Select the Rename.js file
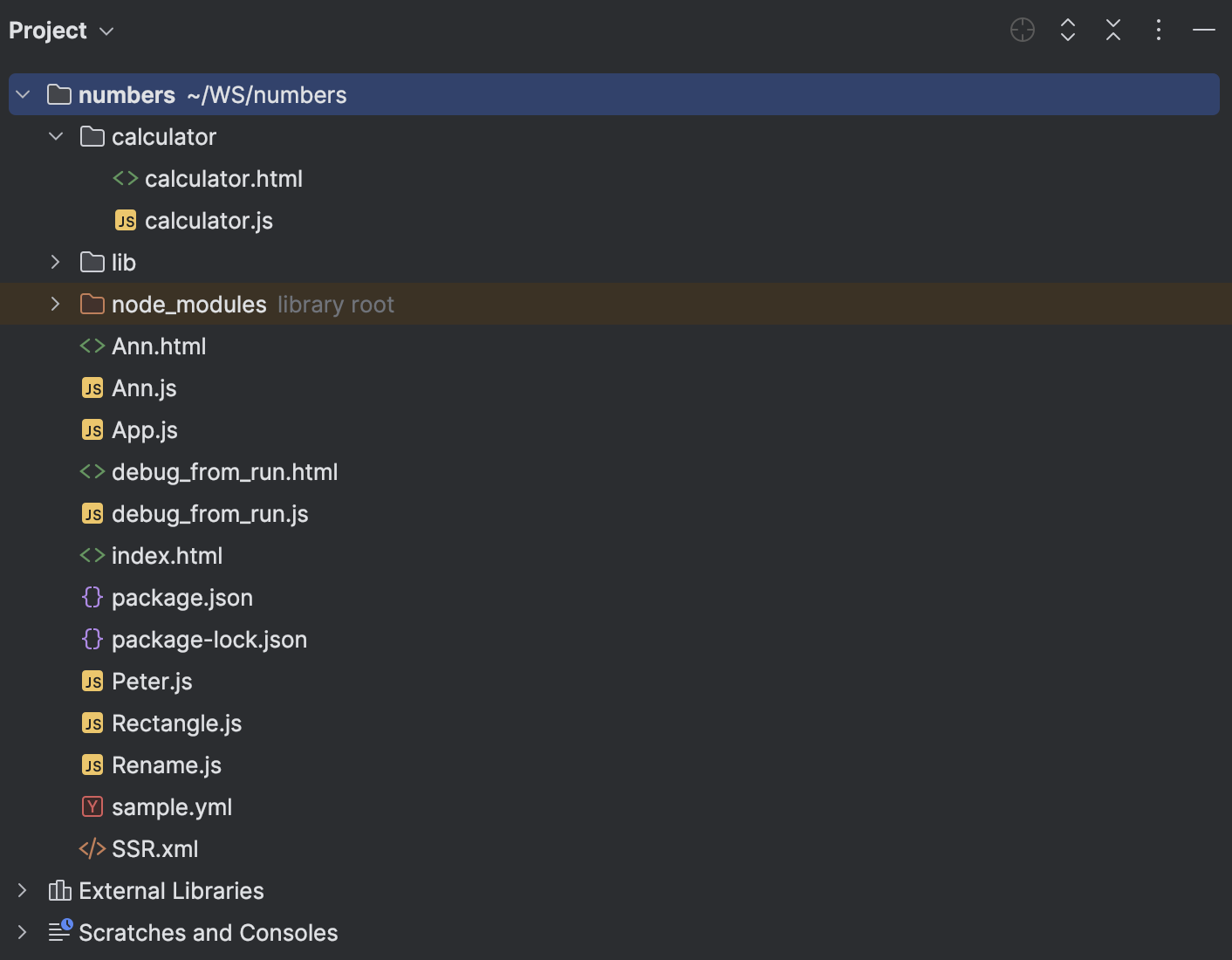Screen dimensions: 1232x960 pos(166,765)
